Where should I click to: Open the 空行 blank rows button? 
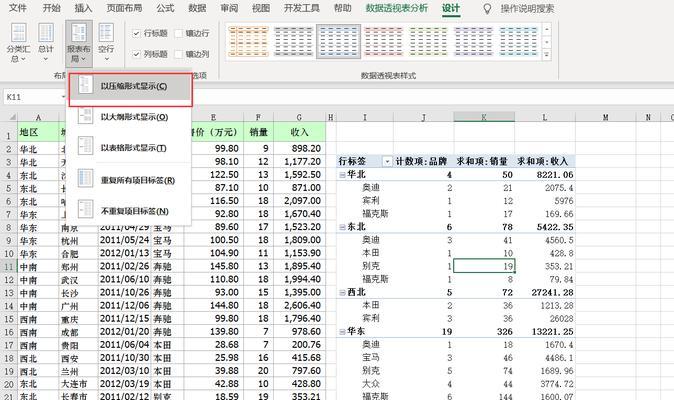pos(106,43)
